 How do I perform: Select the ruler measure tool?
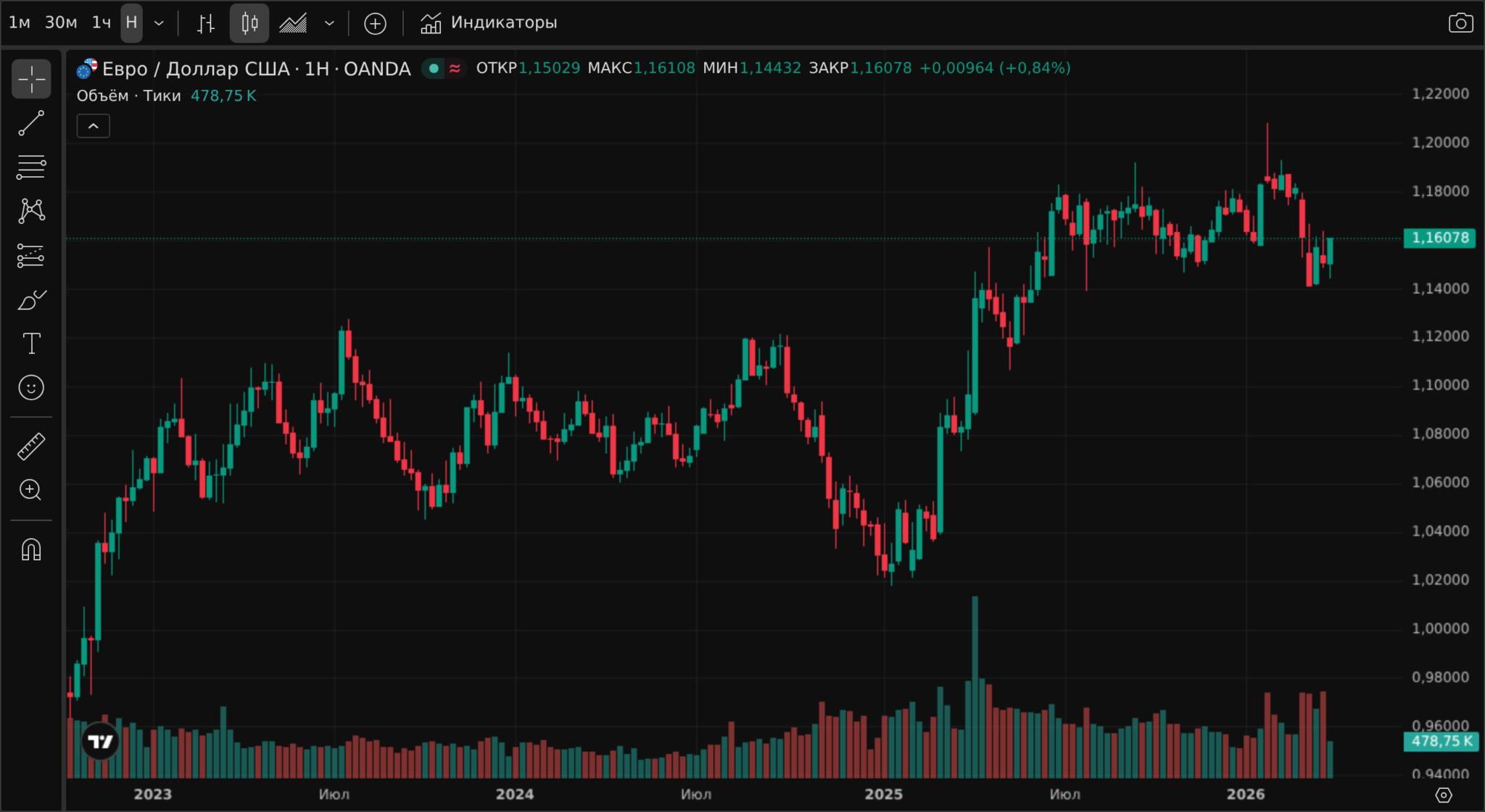31,447
